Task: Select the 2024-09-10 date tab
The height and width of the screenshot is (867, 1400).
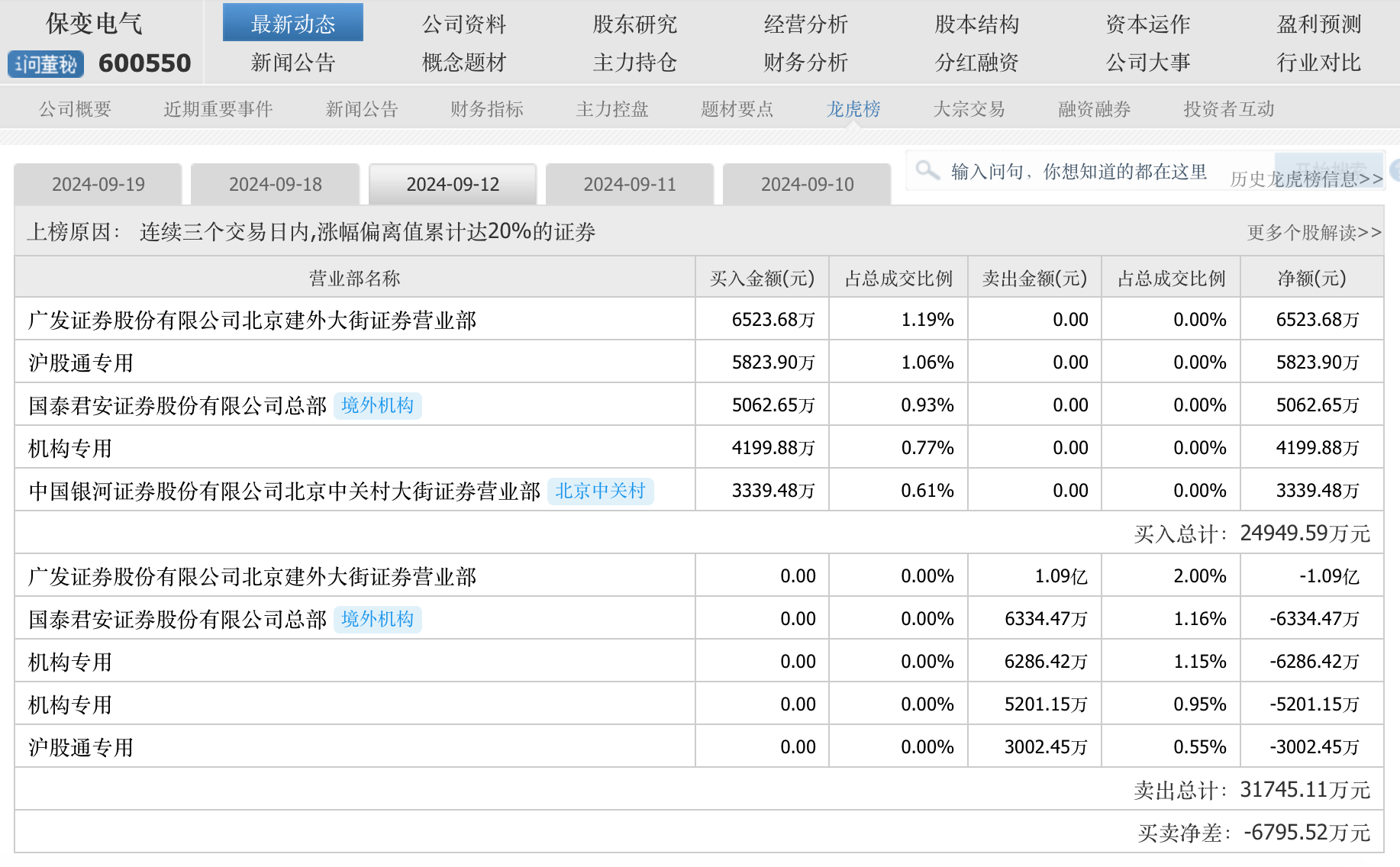Action: 807,185
